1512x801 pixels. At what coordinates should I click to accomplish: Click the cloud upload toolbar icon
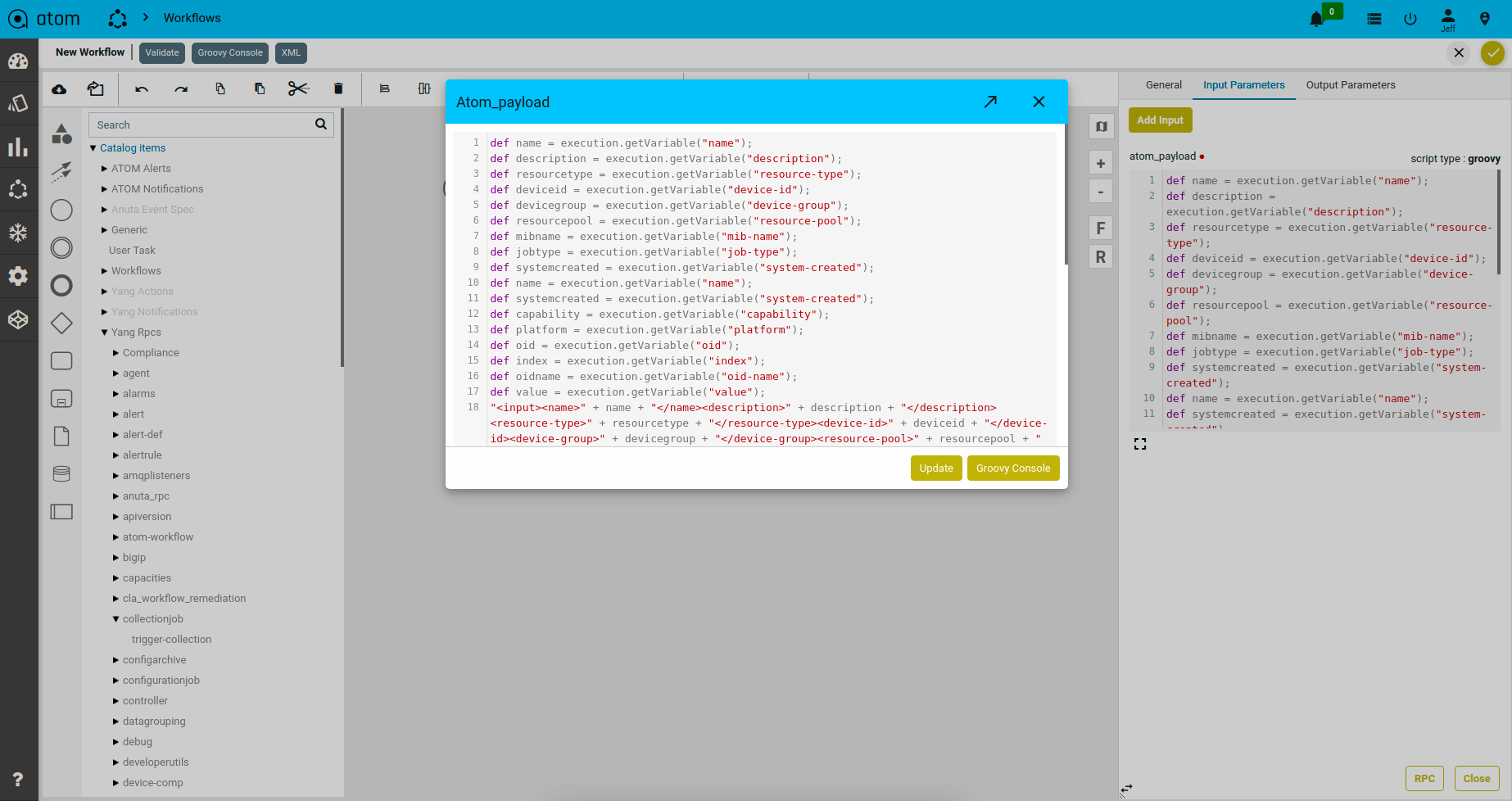tap(59, 89)
